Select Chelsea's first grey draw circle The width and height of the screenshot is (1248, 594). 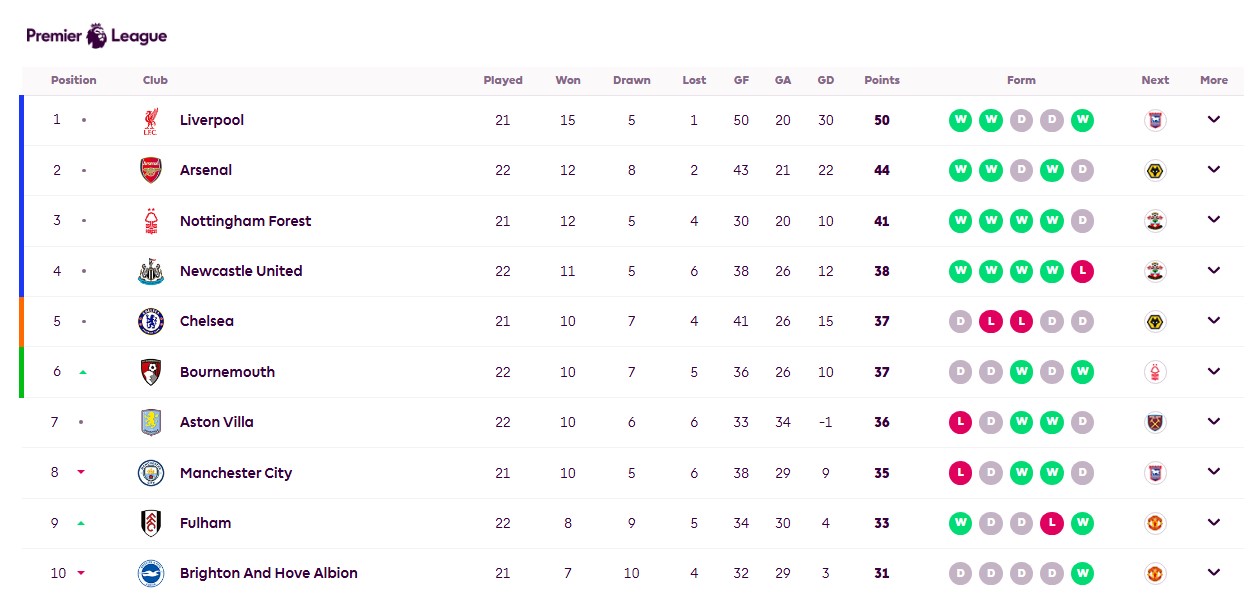coord(960,321)
